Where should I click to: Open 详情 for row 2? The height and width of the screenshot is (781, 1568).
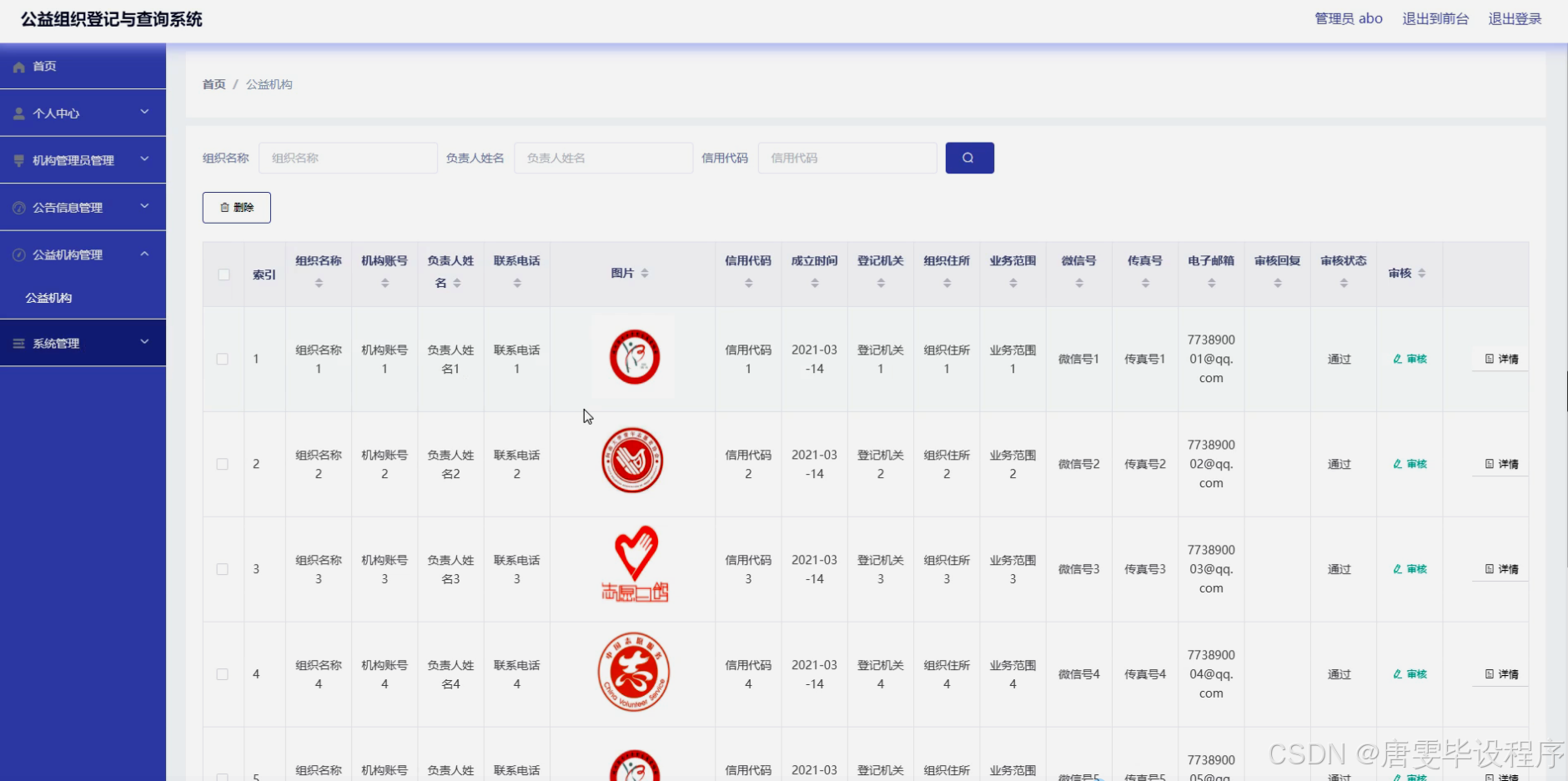point(1501,464)
